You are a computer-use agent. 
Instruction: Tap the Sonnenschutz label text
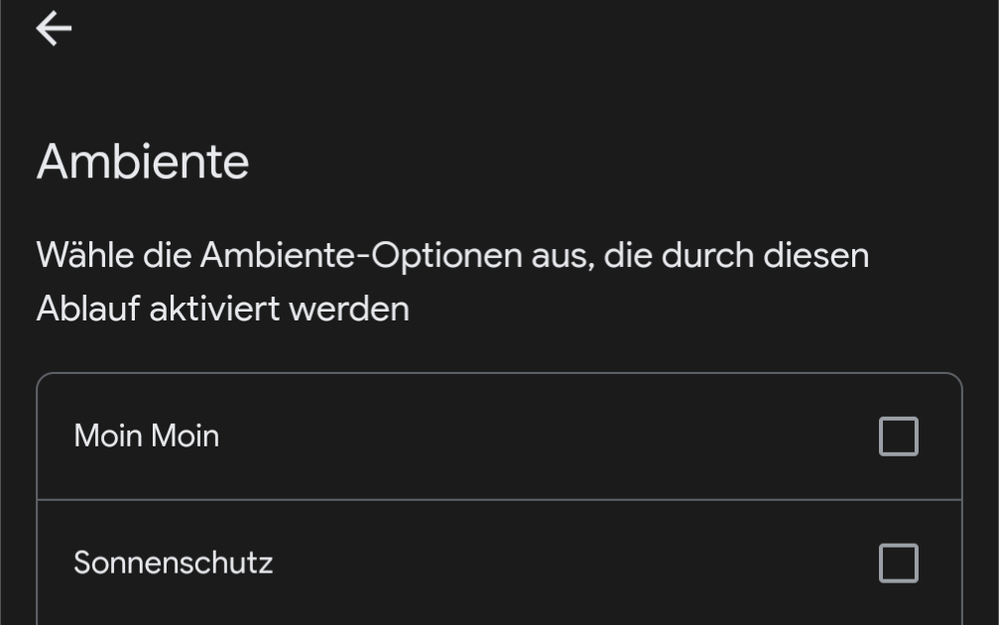172,563
